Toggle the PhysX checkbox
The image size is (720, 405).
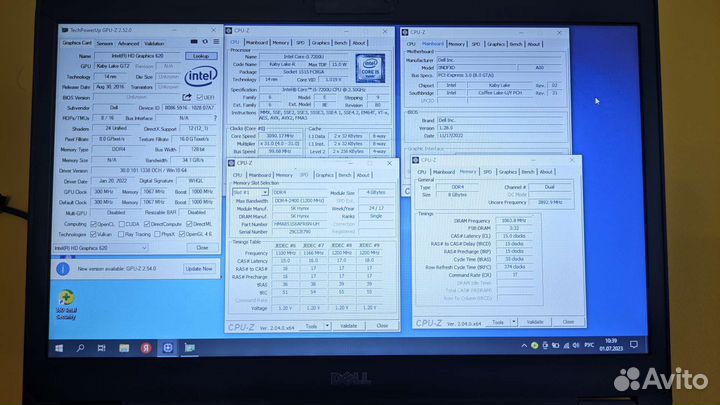[x=157, y=234]
